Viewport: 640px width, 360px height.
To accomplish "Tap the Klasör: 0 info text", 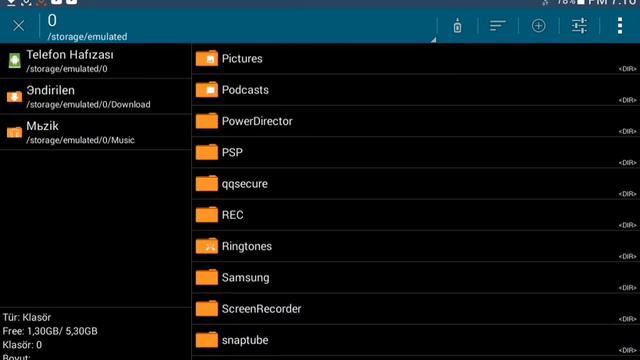I will [22, 345].
